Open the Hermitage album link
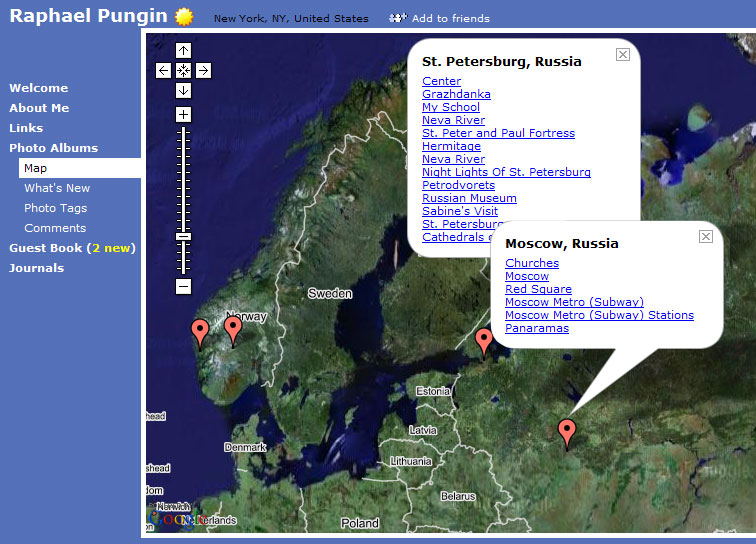This screenshot has height=544, width=756. tap(451, 146)
